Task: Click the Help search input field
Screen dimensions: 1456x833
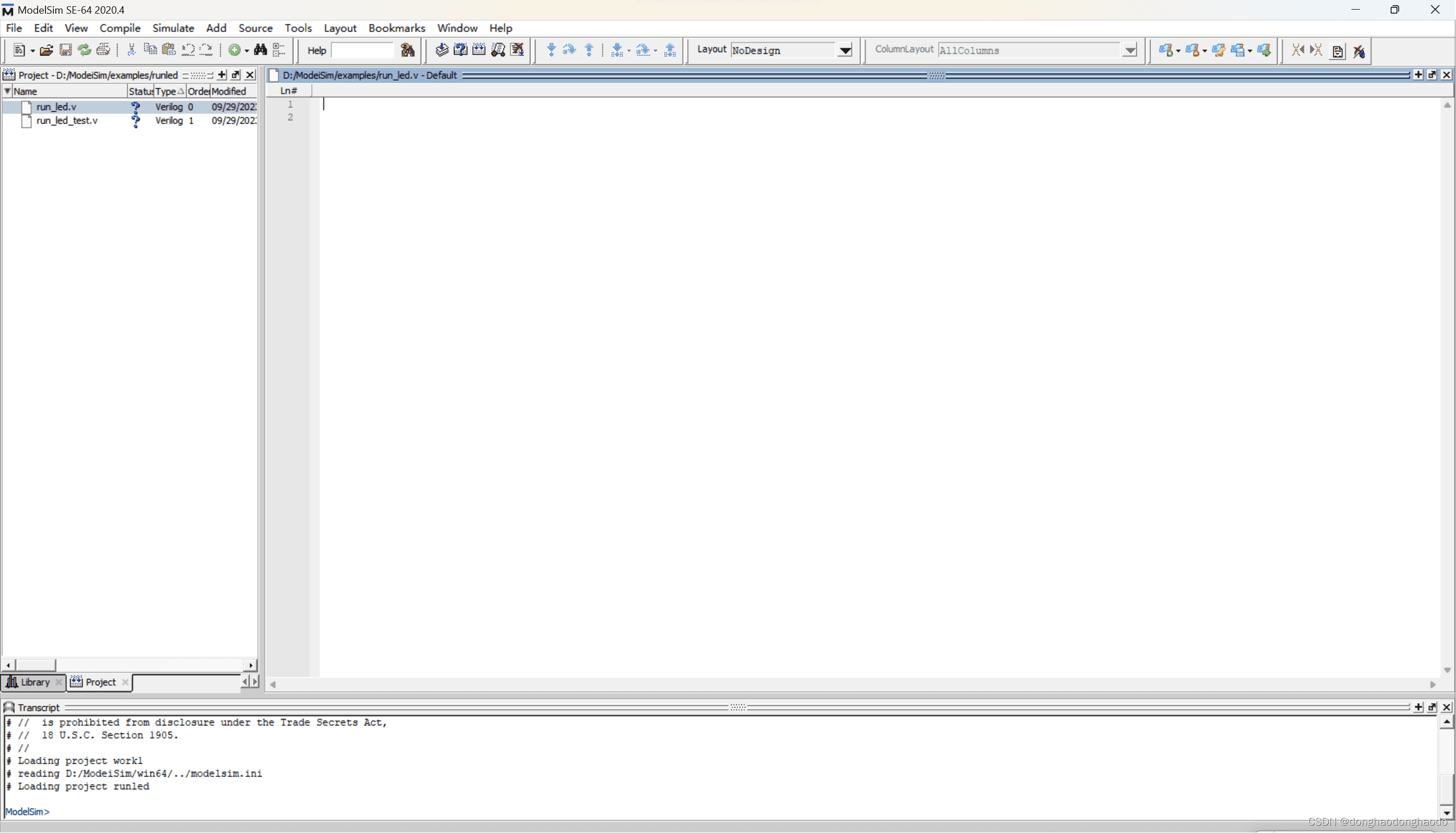Action: point(362,51)
